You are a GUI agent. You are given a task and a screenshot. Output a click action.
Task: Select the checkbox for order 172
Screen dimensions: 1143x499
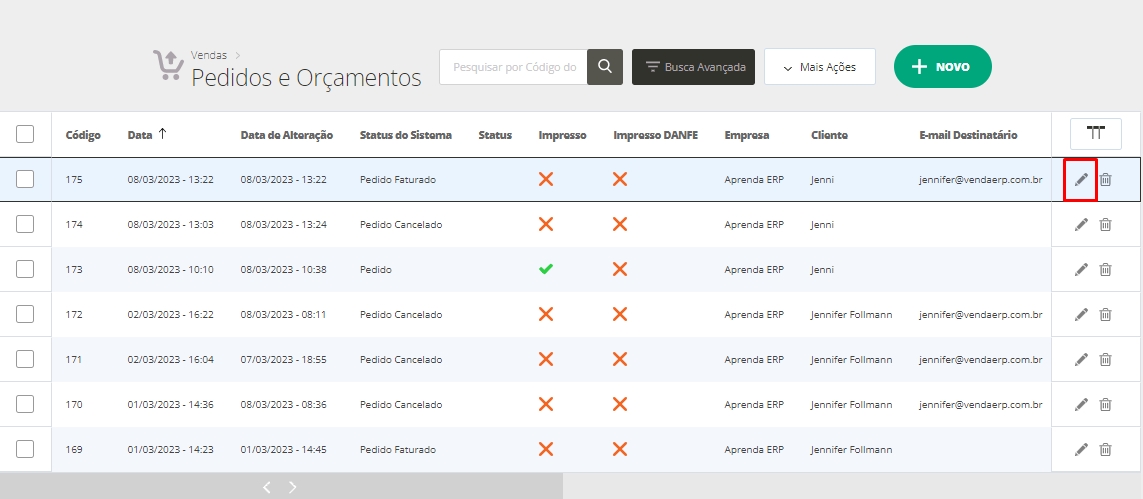click(x=25, y=315)
